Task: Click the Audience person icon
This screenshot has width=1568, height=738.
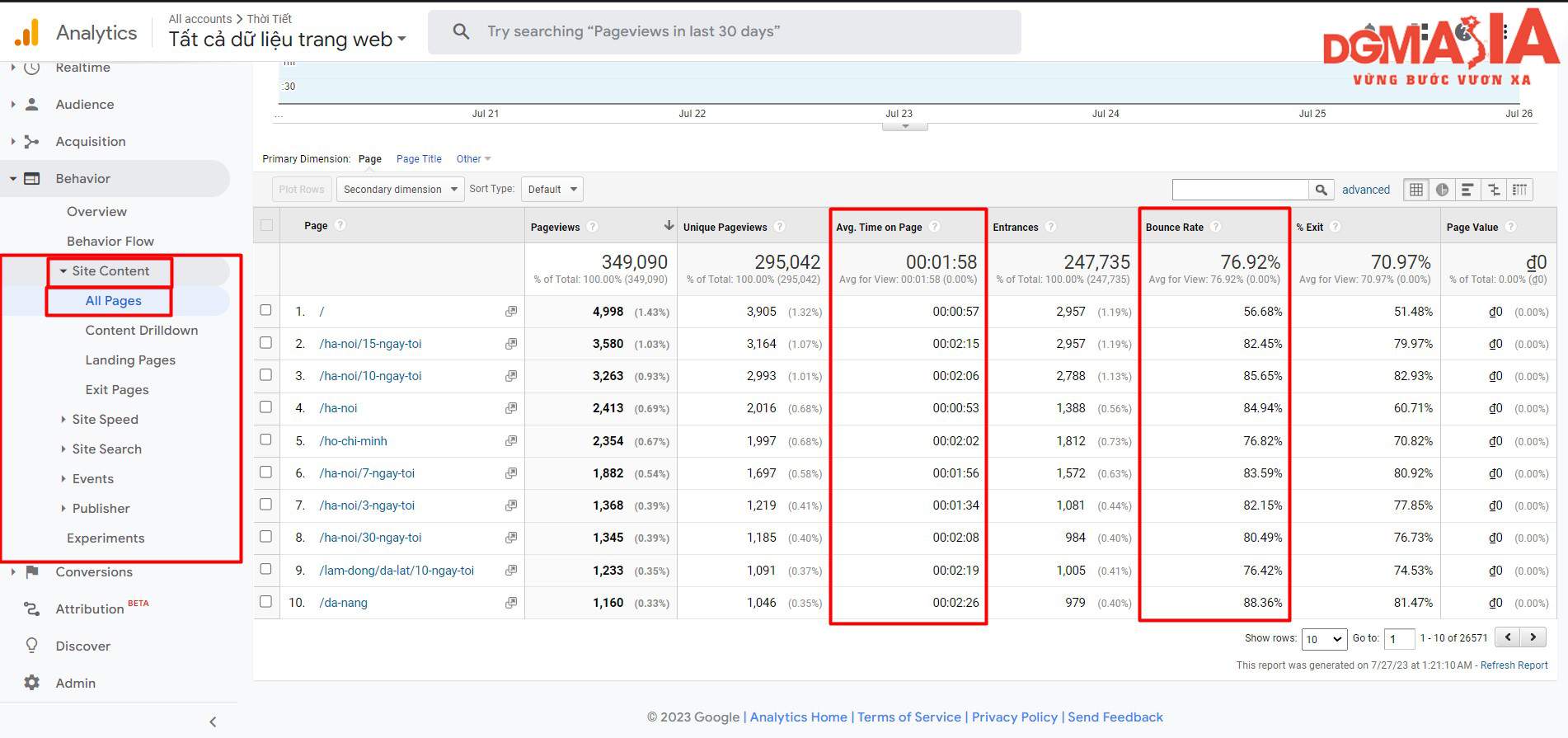Action: 32,104
